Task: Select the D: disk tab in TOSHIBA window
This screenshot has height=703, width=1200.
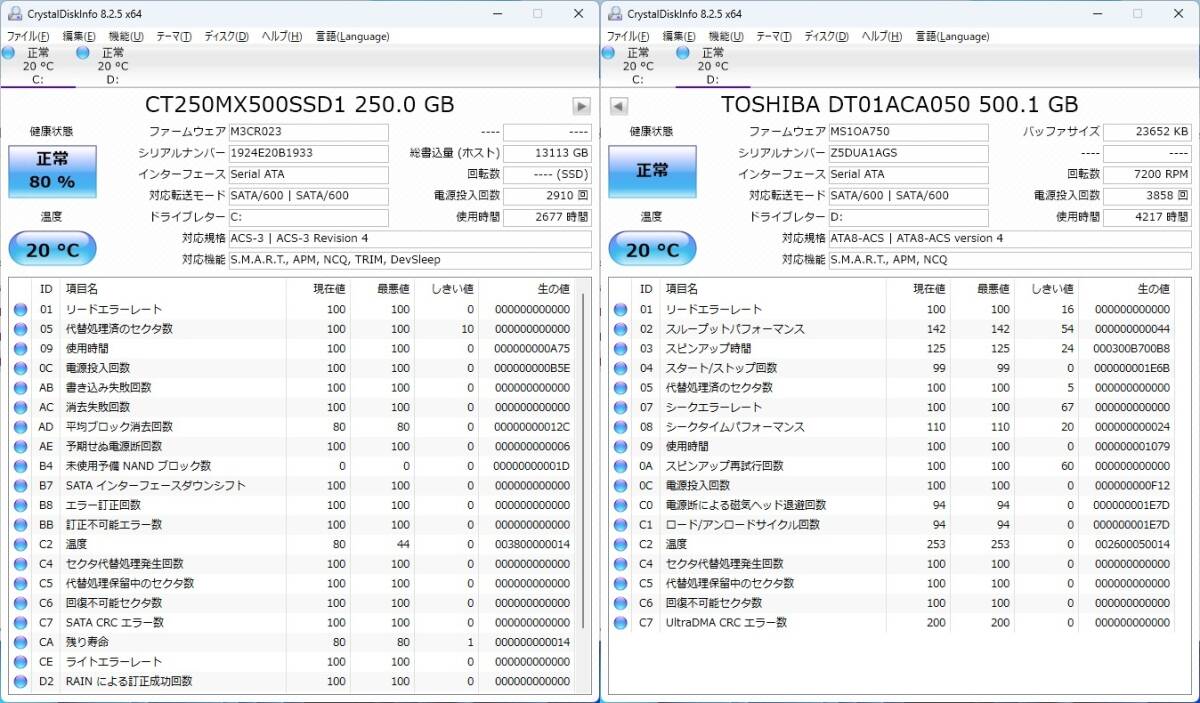Action: tap(712, 66)
